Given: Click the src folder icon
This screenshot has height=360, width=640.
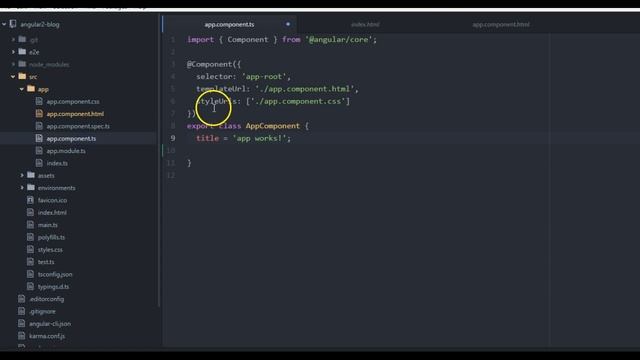Looking at the screenshot, I should (x=22, y=76).
